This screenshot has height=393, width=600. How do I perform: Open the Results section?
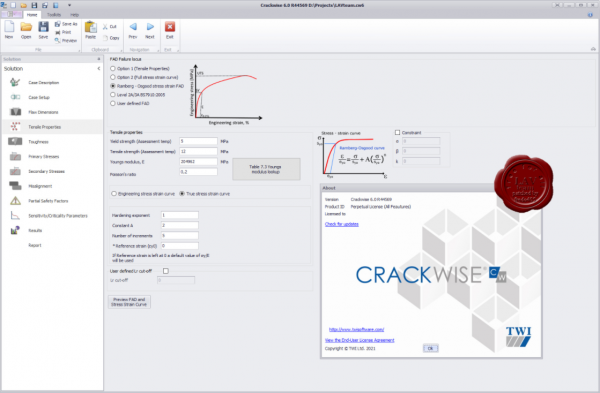pos(35,230)
